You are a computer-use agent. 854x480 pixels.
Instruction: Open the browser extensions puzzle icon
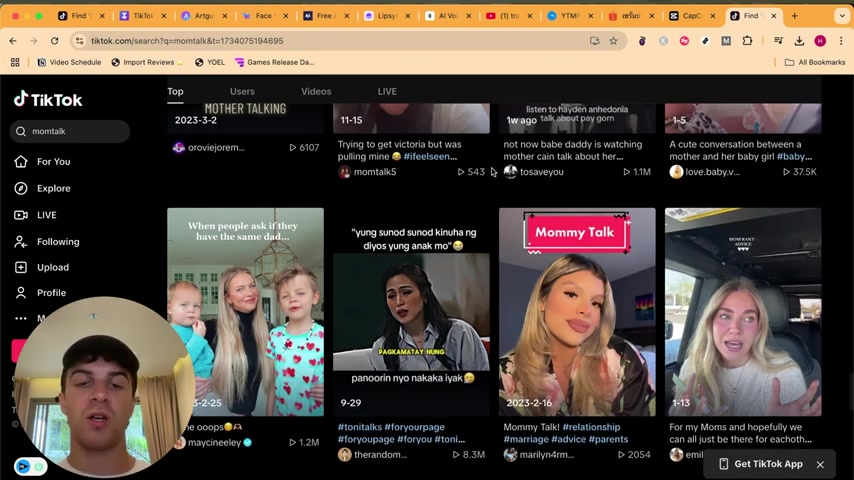tap(747, 41)
